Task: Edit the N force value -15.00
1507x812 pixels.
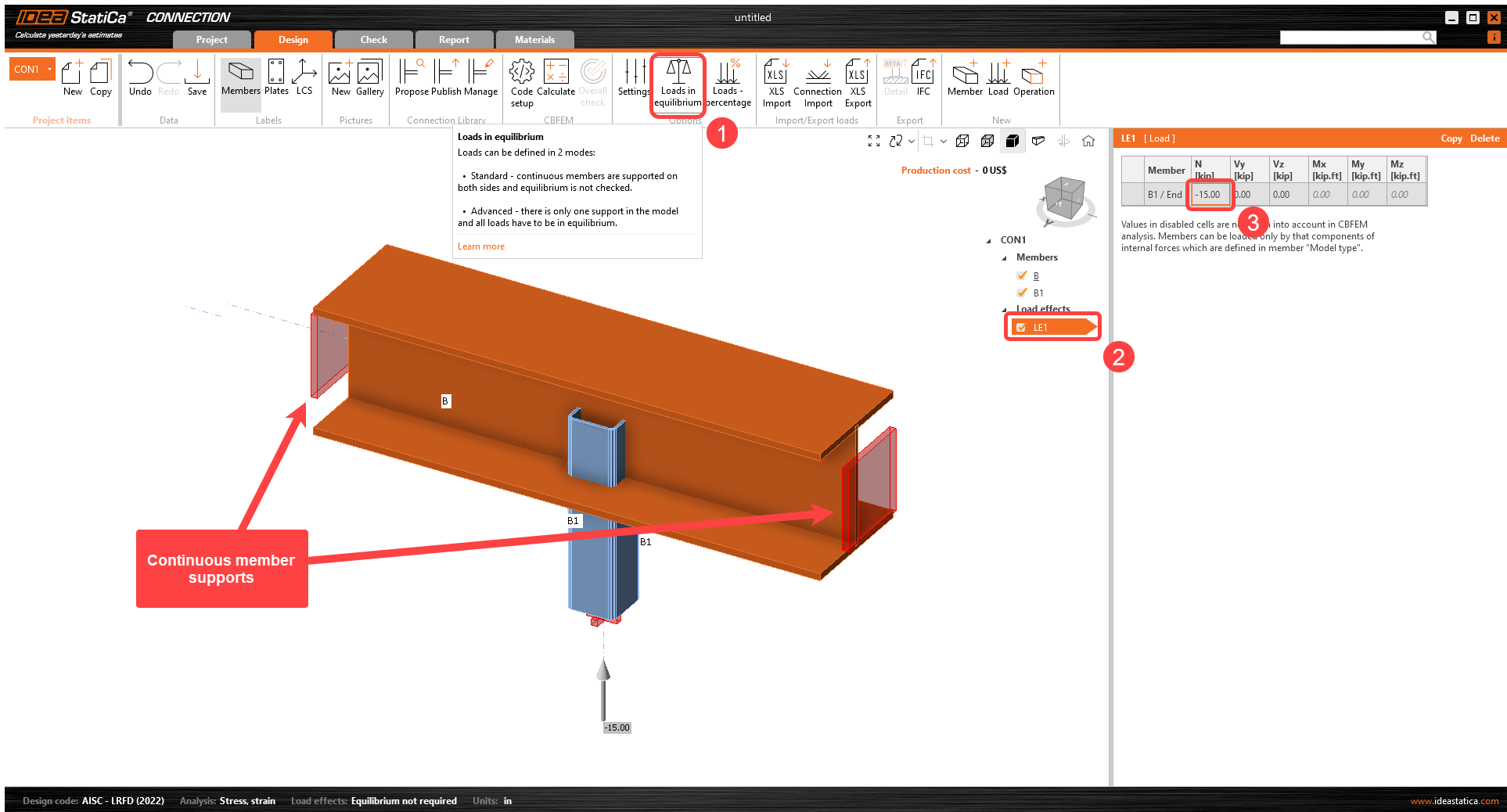Action: (x=1209, y=194)
